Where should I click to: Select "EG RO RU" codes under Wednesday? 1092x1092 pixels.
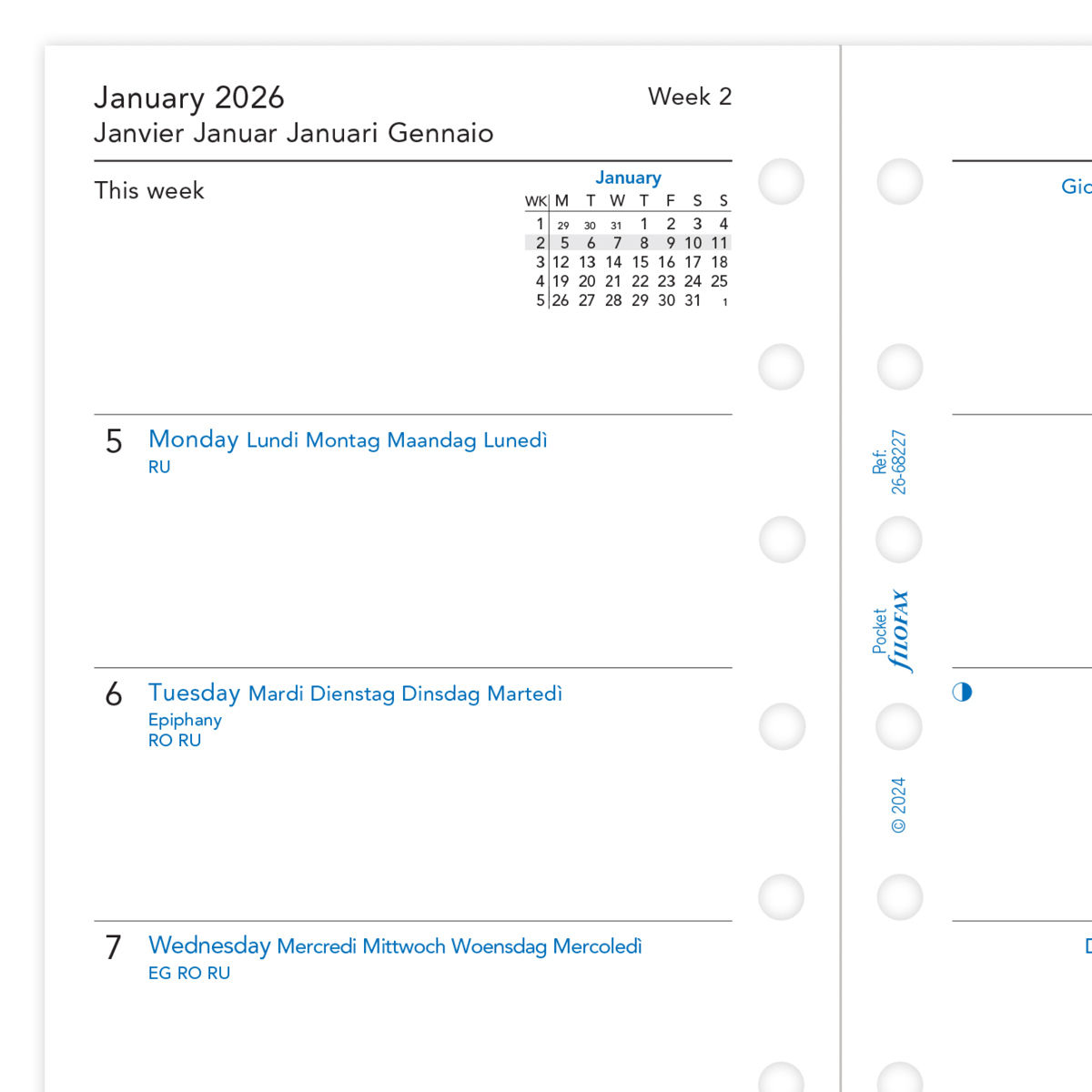(189, 973)
